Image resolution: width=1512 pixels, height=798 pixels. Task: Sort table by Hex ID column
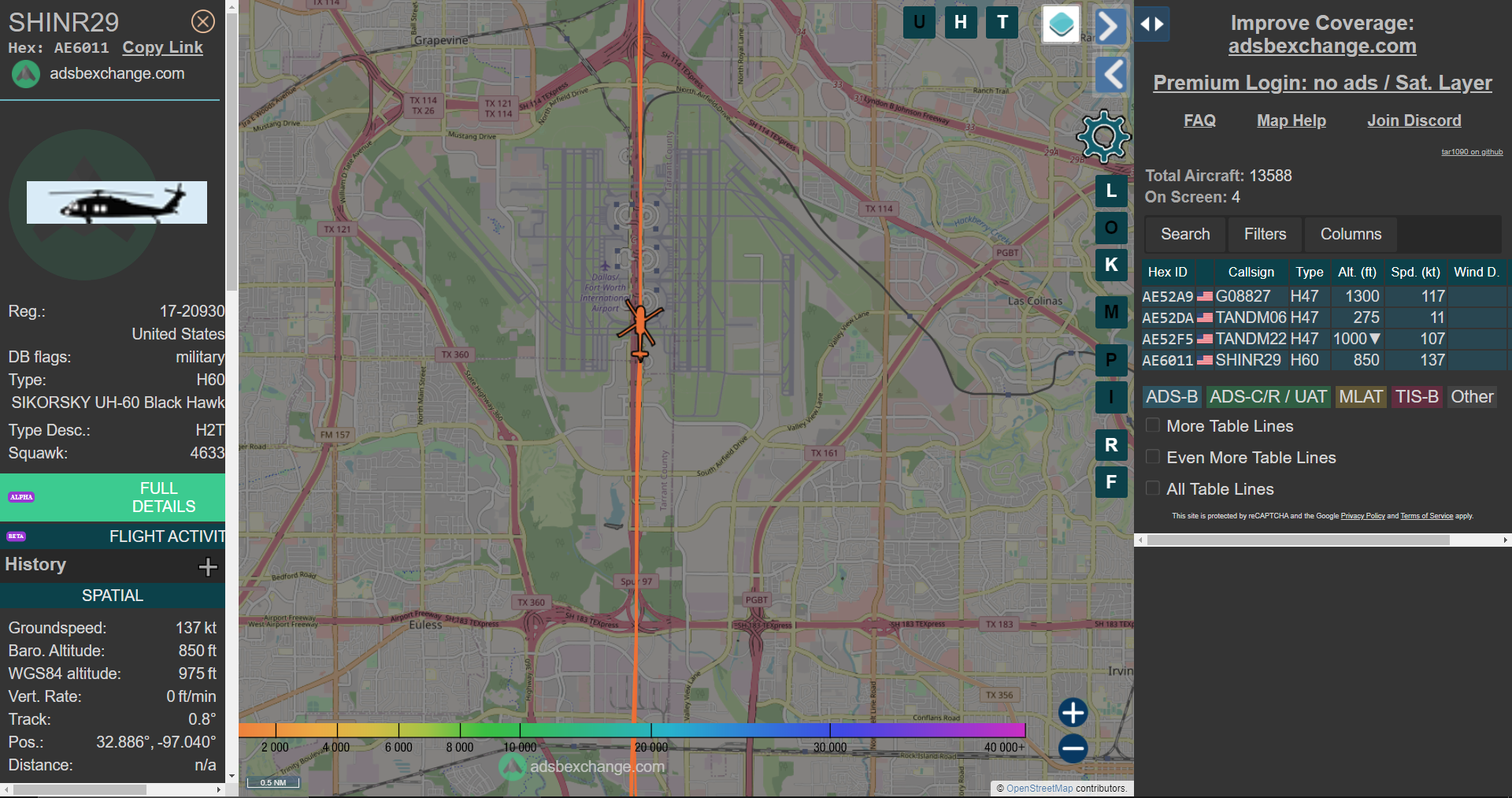(x=1168, y=272)
